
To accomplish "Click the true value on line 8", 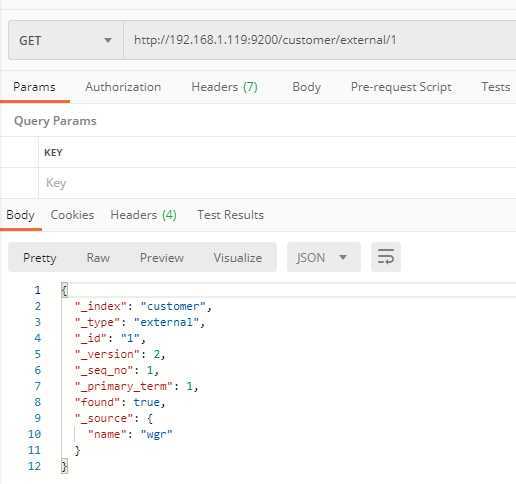I will [x=147, y=402].
